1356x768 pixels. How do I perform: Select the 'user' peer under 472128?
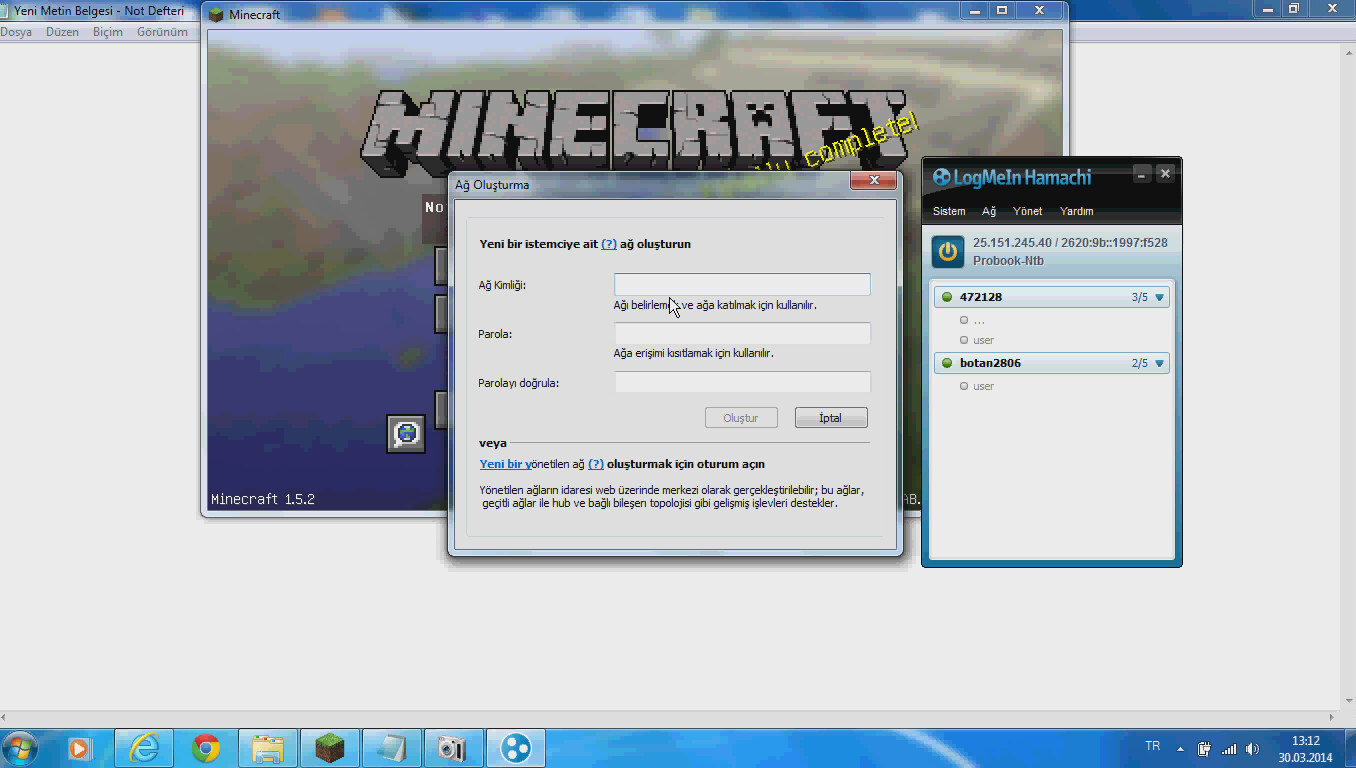[983, 340]
